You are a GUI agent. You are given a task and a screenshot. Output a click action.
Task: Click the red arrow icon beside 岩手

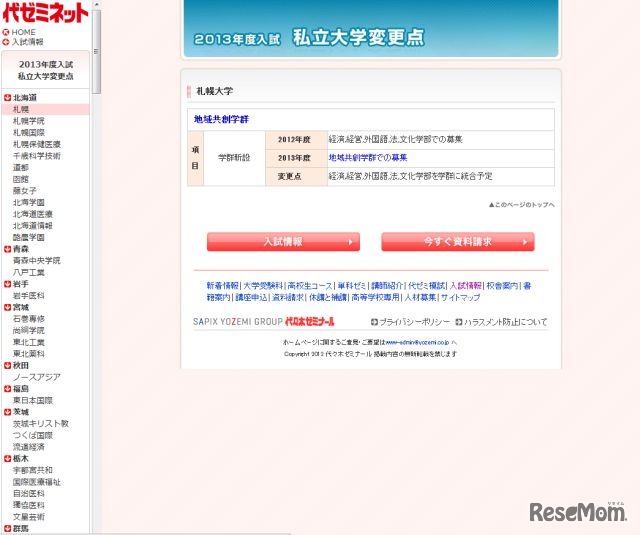[7, 284]
